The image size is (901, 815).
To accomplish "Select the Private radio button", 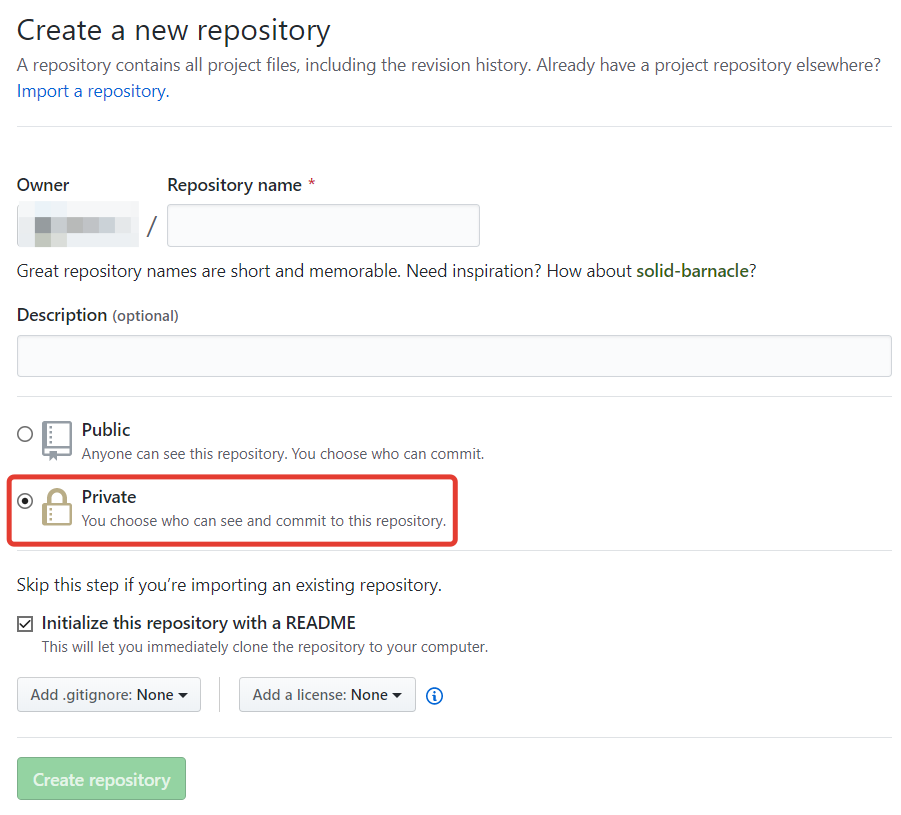I will click(25, 501).
